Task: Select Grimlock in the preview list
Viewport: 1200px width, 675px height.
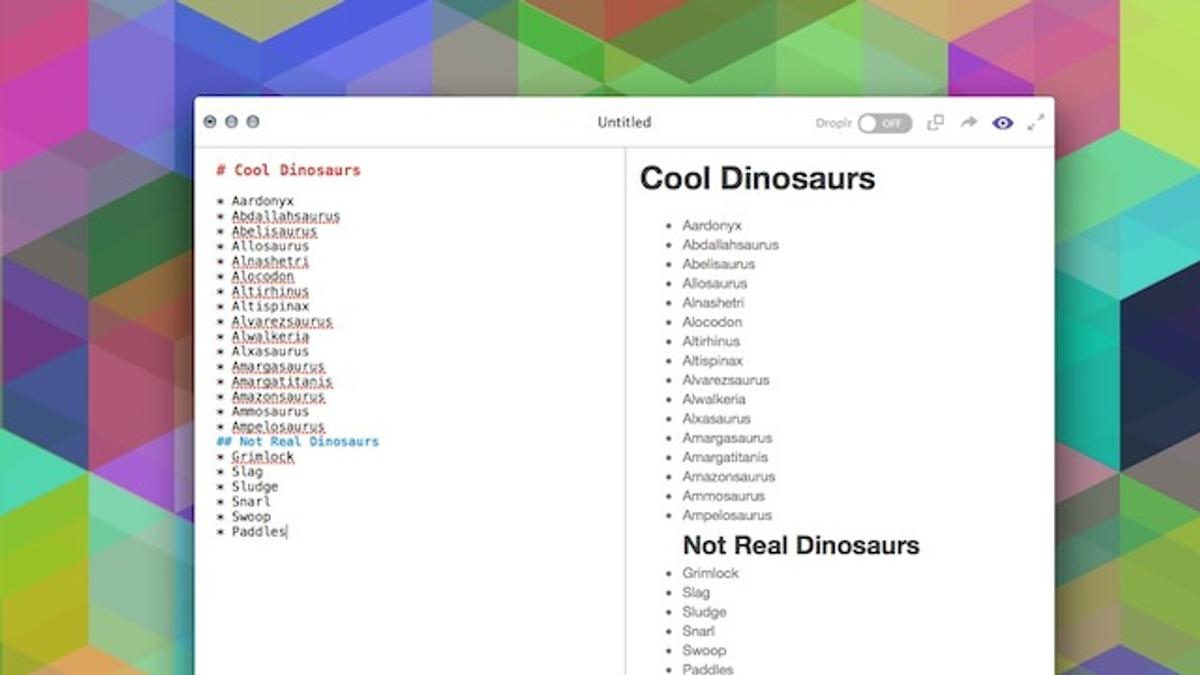Action: pyautogui.click(x=710, y=573)
